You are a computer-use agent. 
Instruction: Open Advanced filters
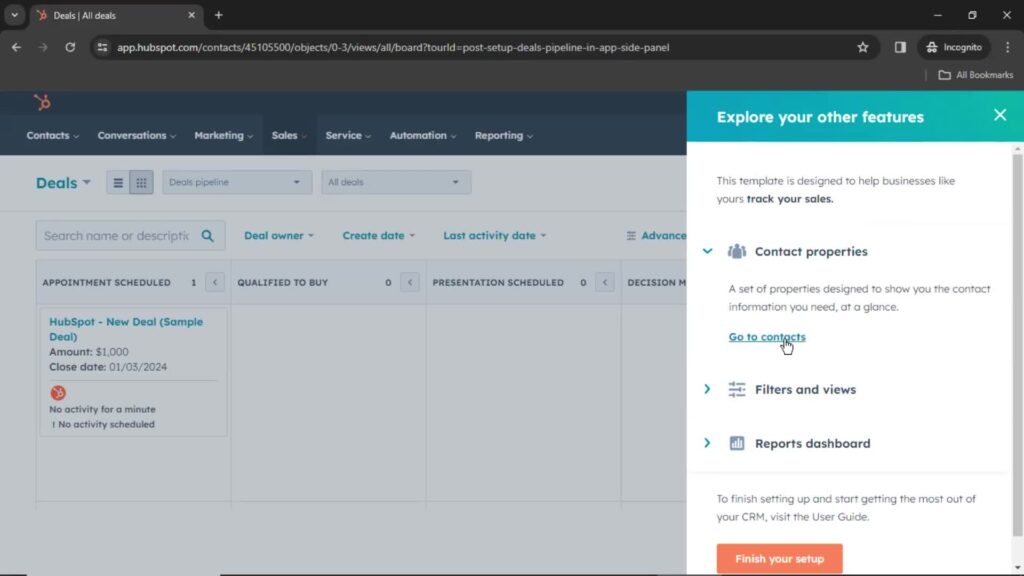click(x=656, y=236)
